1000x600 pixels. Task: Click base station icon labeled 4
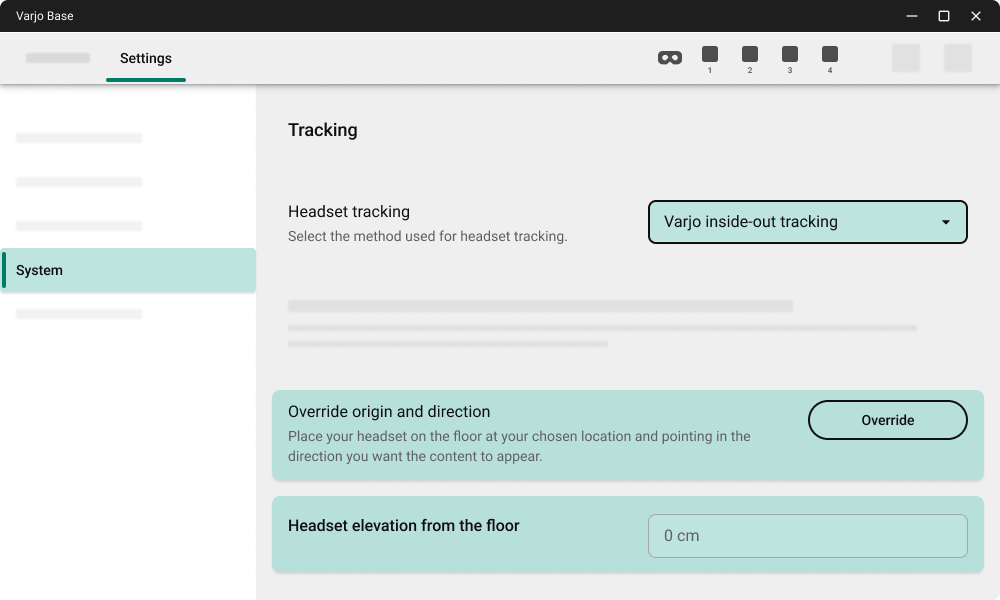coord(830,55)
